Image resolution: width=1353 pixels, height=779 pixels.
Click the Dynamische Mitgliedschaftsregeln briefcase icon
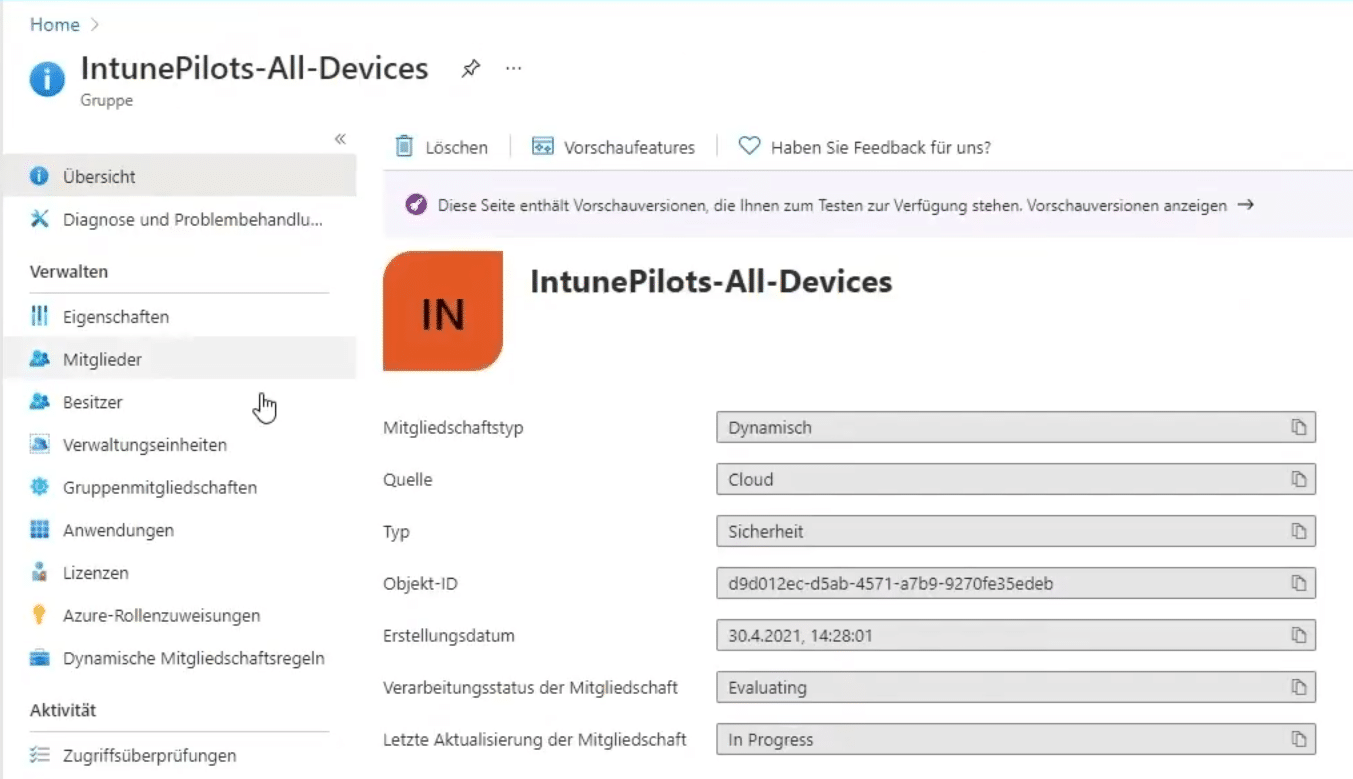tap(40, 658)
